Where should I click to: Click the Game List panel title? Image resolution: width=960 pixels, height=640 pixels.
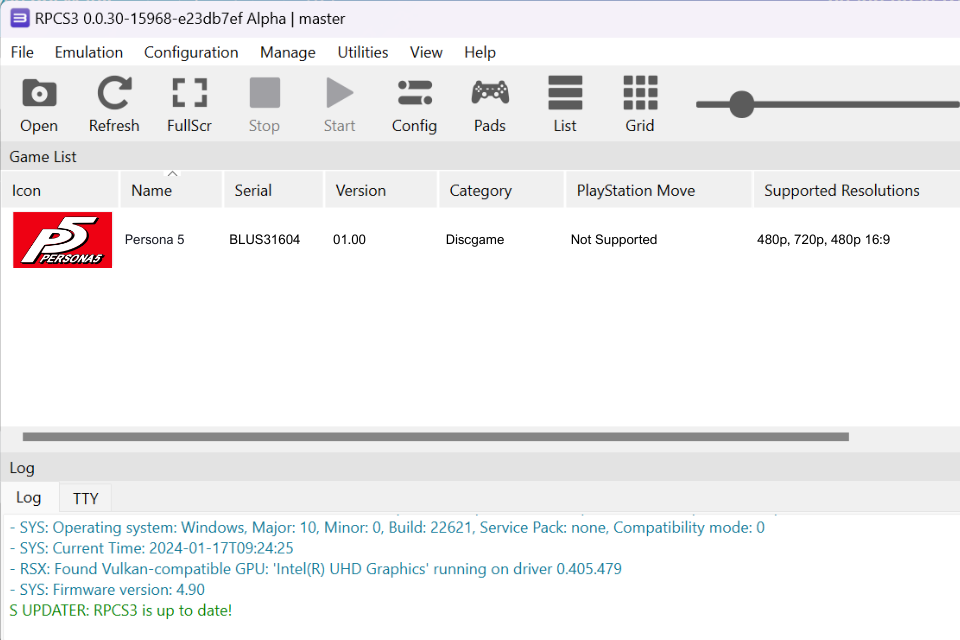click(43, 157)
